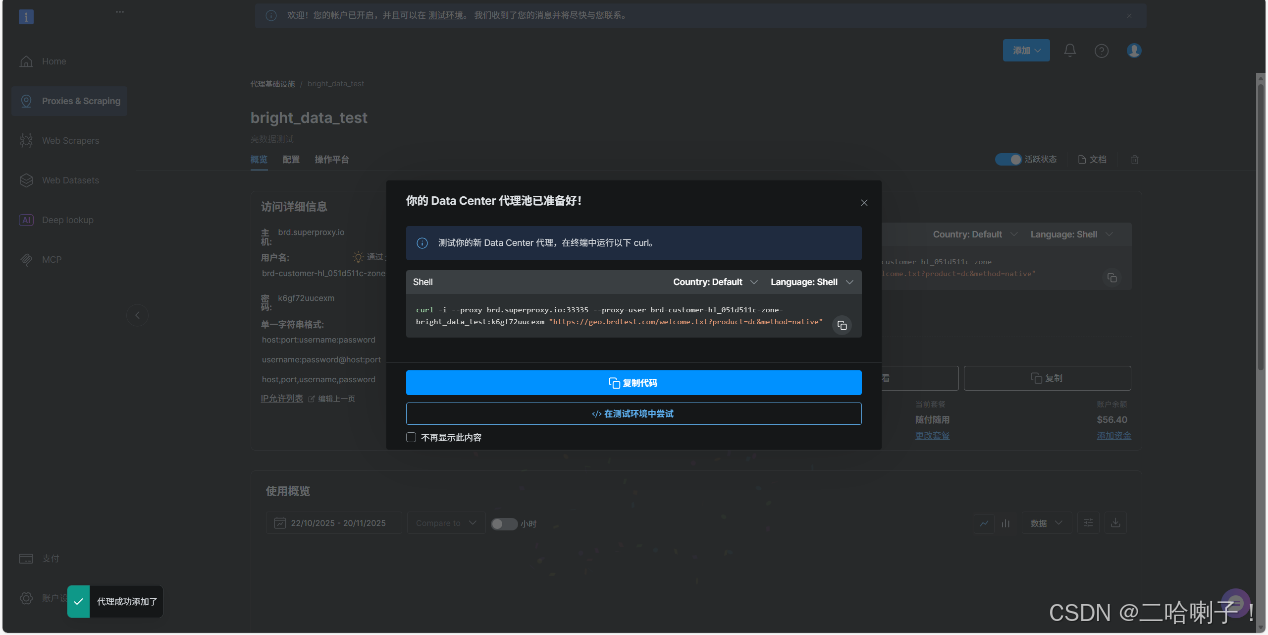Copy the curl command with the code box icon
This screenshot has height=635, width=1268.
842,325
